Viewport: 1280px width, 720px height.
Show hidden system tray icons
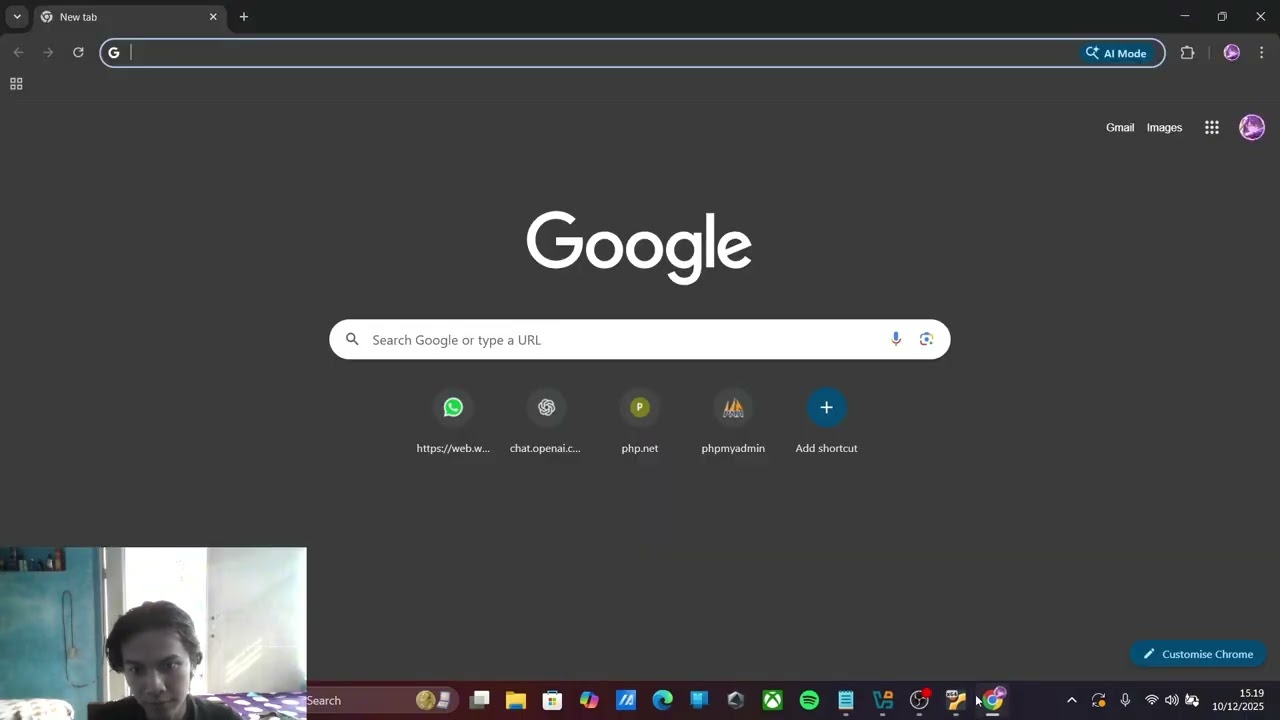click(1072, 700)
